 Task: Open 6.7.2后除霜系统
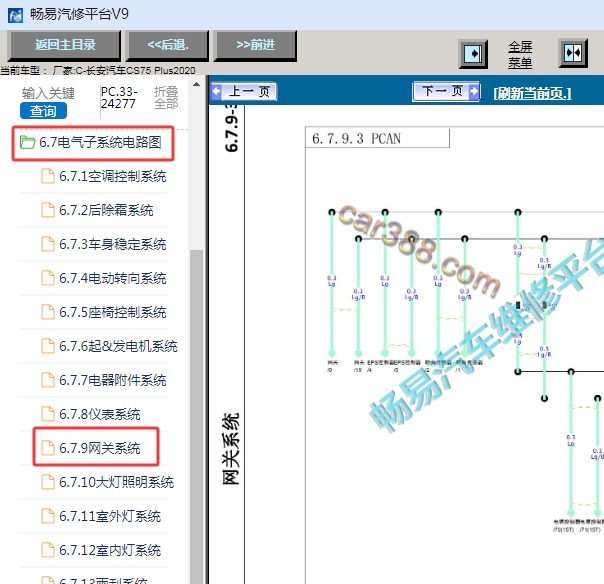click(106, 210)
